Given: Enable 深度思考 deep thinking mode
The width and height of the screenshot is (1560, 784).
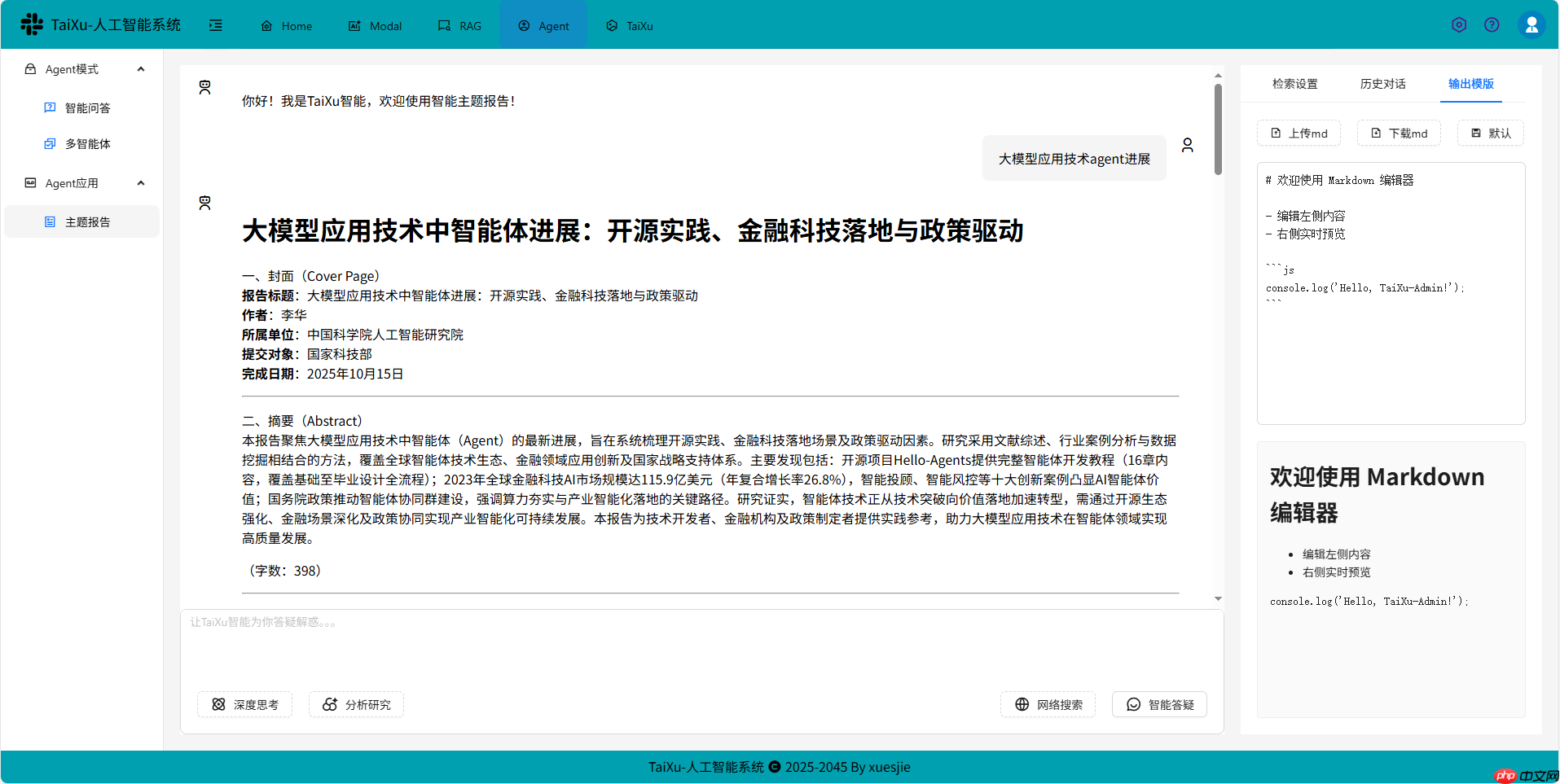Looking at the screenshot, I should (244, 704).
